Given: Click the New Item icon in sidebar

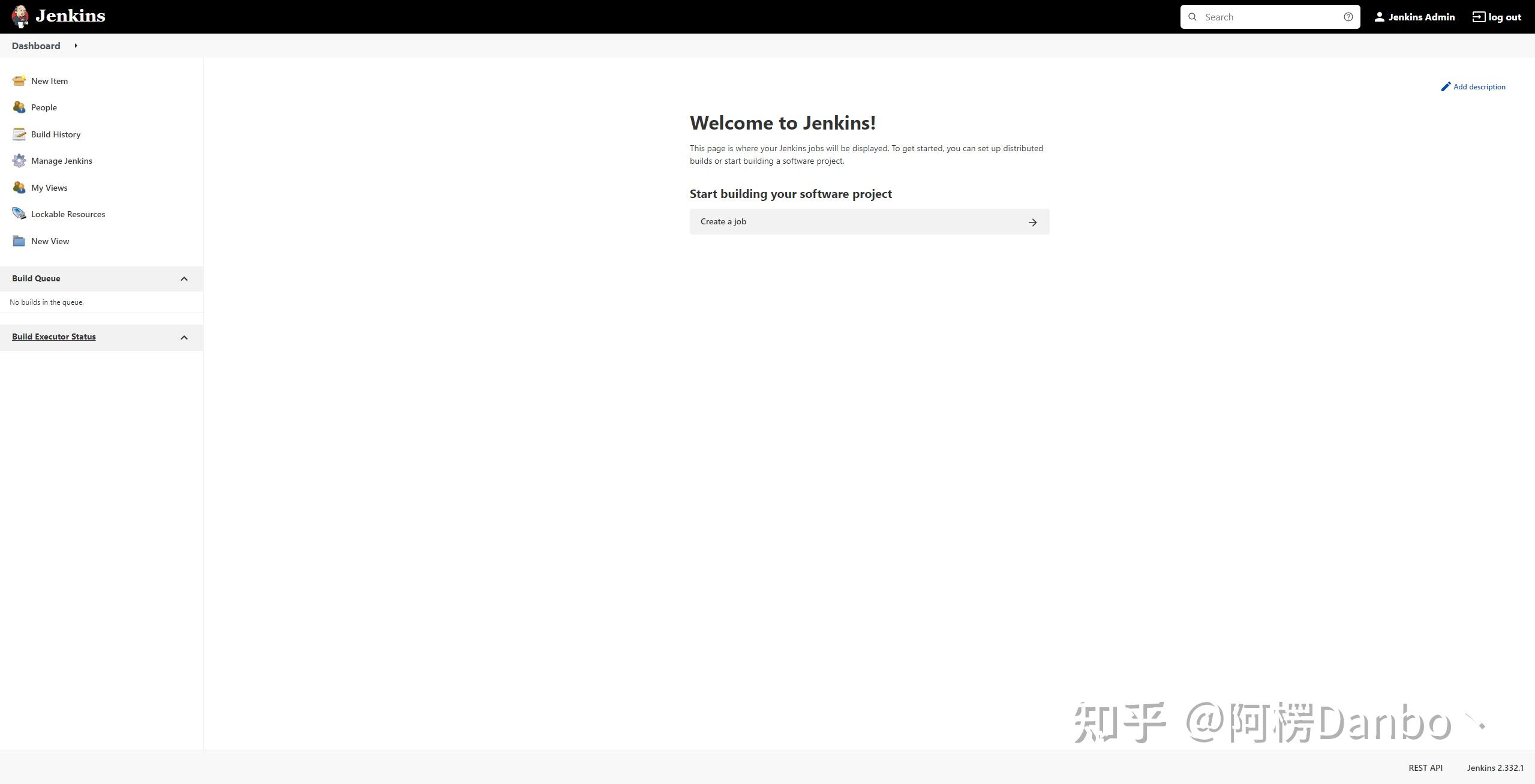Looking at the screenshot, I should (x=18, y=81).
